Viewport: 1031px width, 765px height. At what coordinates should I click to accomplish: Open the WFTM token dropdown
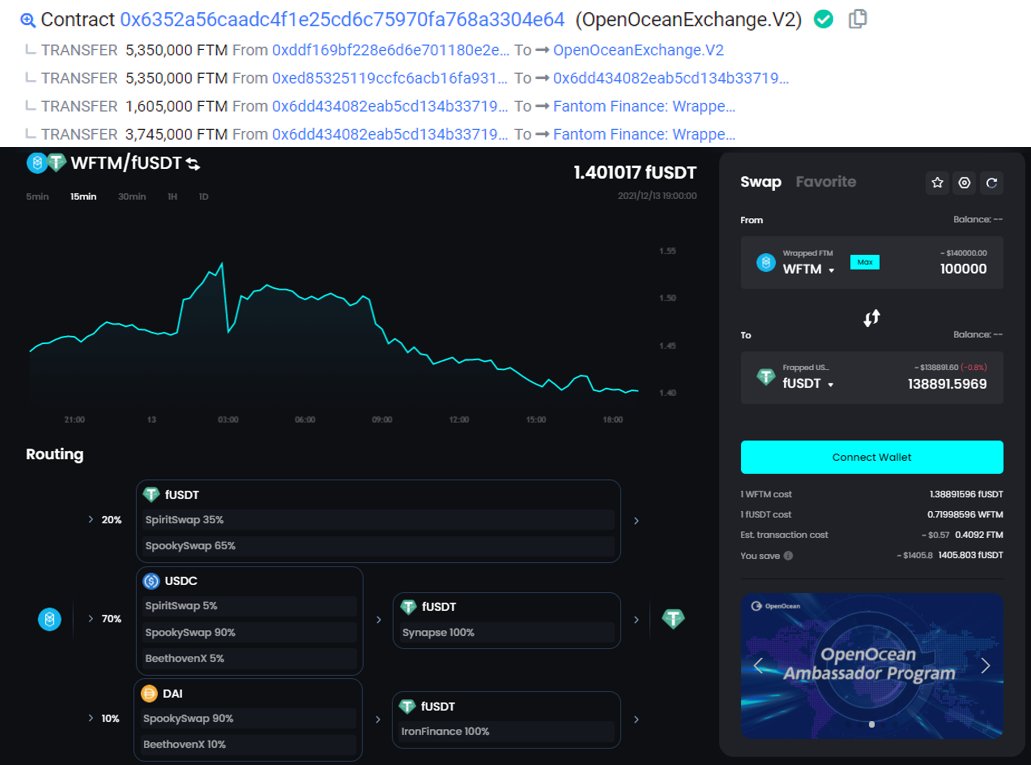pos(808,269)
